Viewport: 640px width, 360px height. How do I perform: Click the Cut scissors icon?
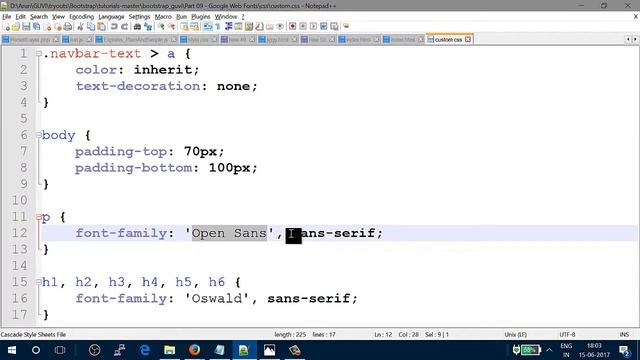click(x=80, y=27)
